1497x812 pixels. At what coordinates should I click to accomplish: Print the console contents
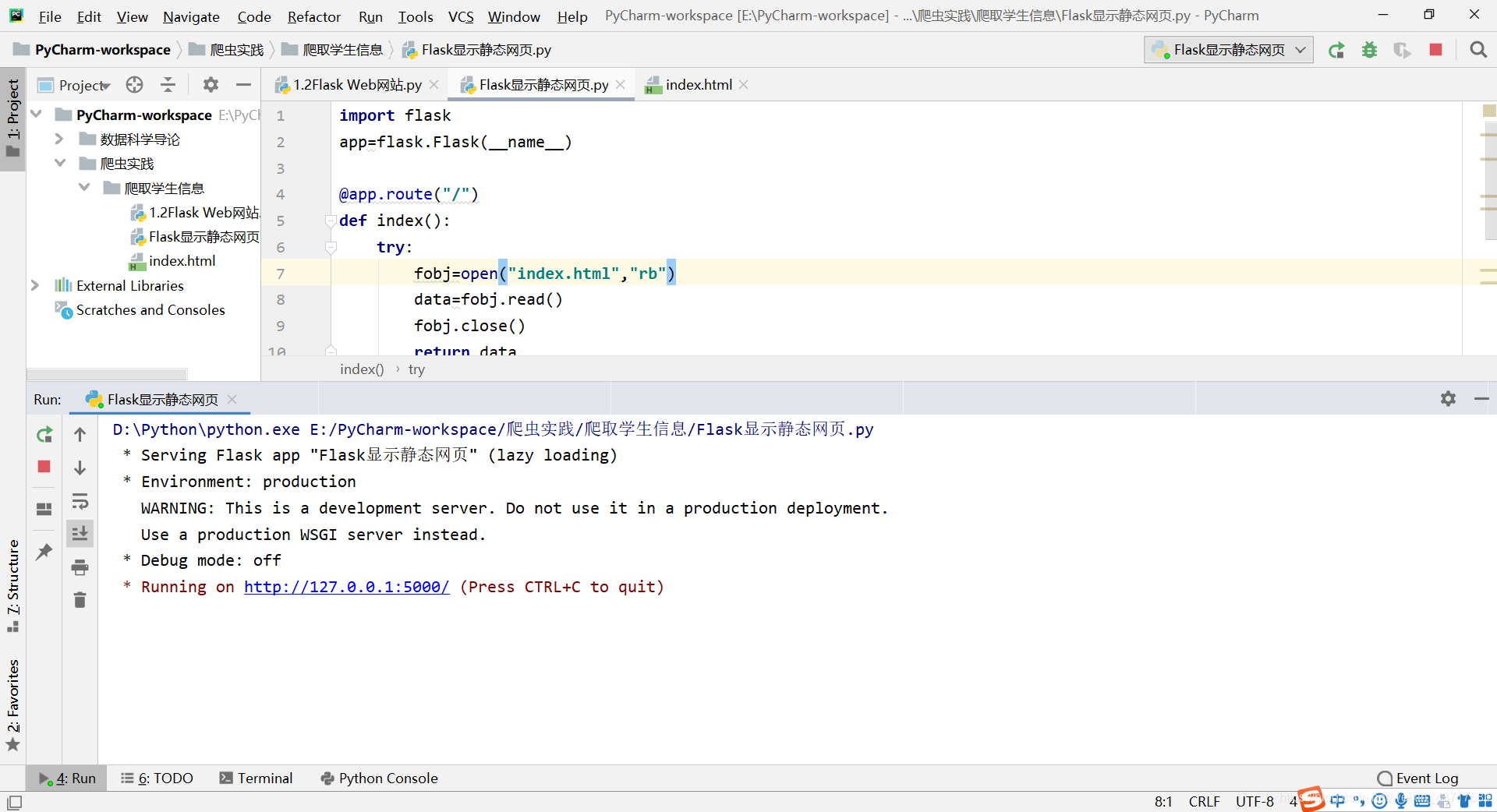pos(80,567)
